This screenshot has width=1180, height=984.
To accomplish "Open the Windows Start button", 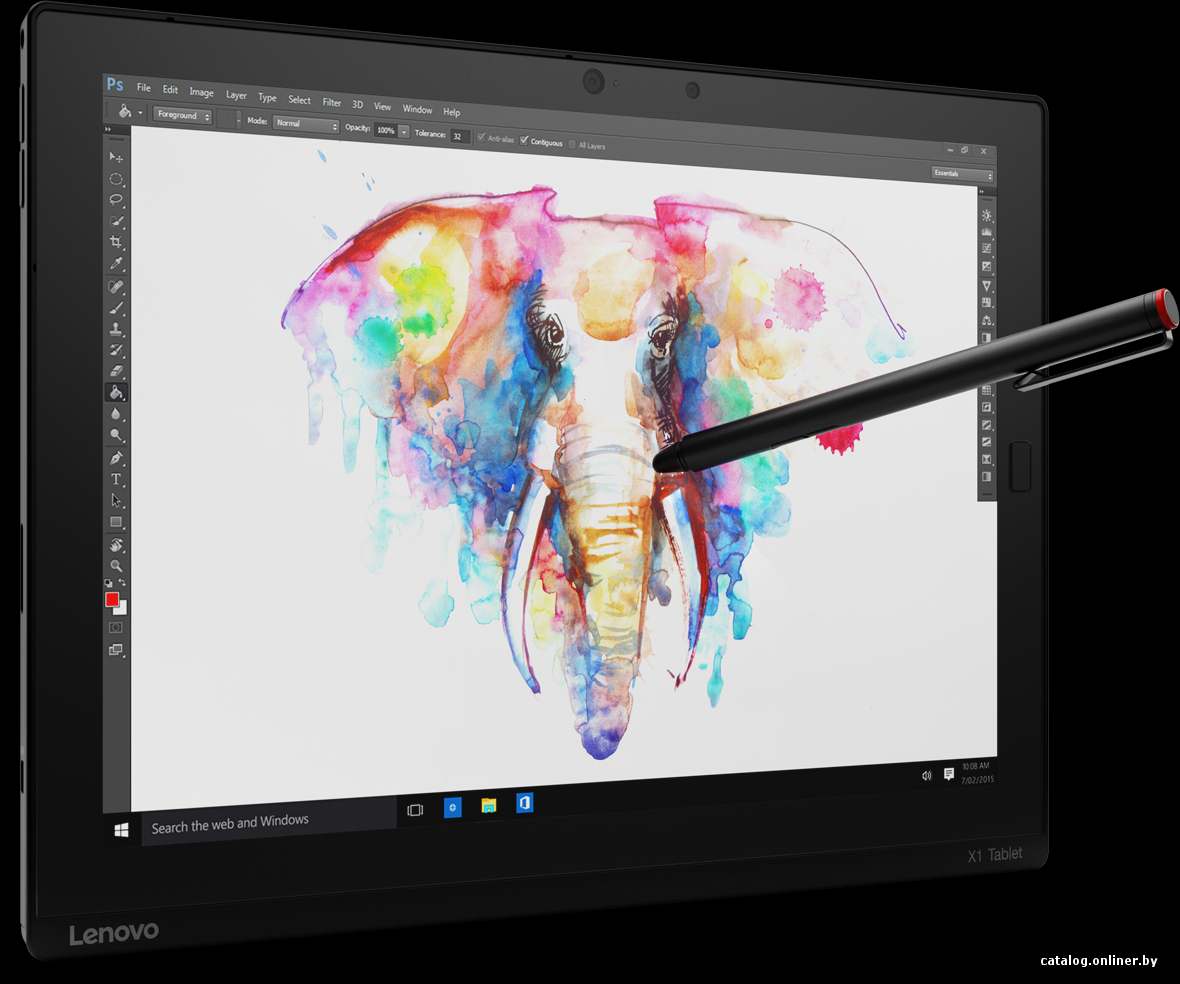I will 122,830.
